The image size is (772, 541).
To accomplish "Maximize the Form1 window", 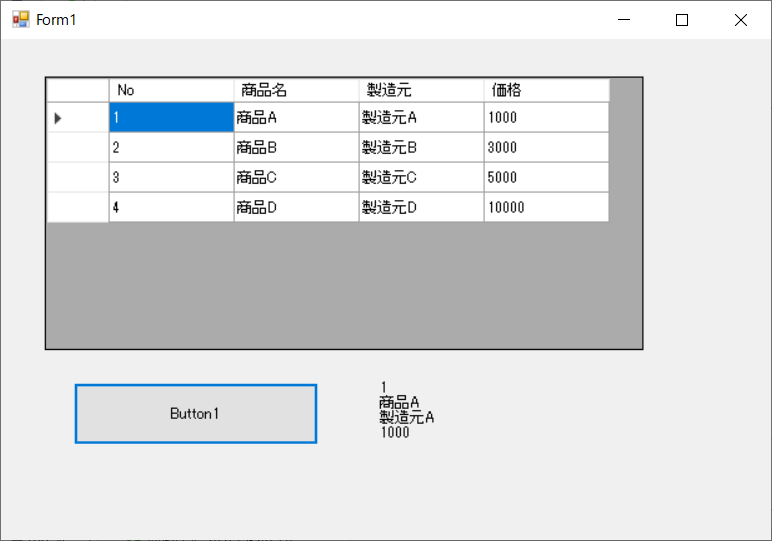I will tap(682, 20).
